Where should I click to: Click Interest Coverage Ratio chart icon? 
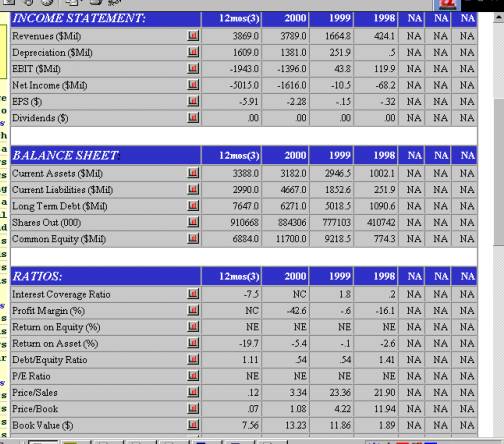coord(193,294)
